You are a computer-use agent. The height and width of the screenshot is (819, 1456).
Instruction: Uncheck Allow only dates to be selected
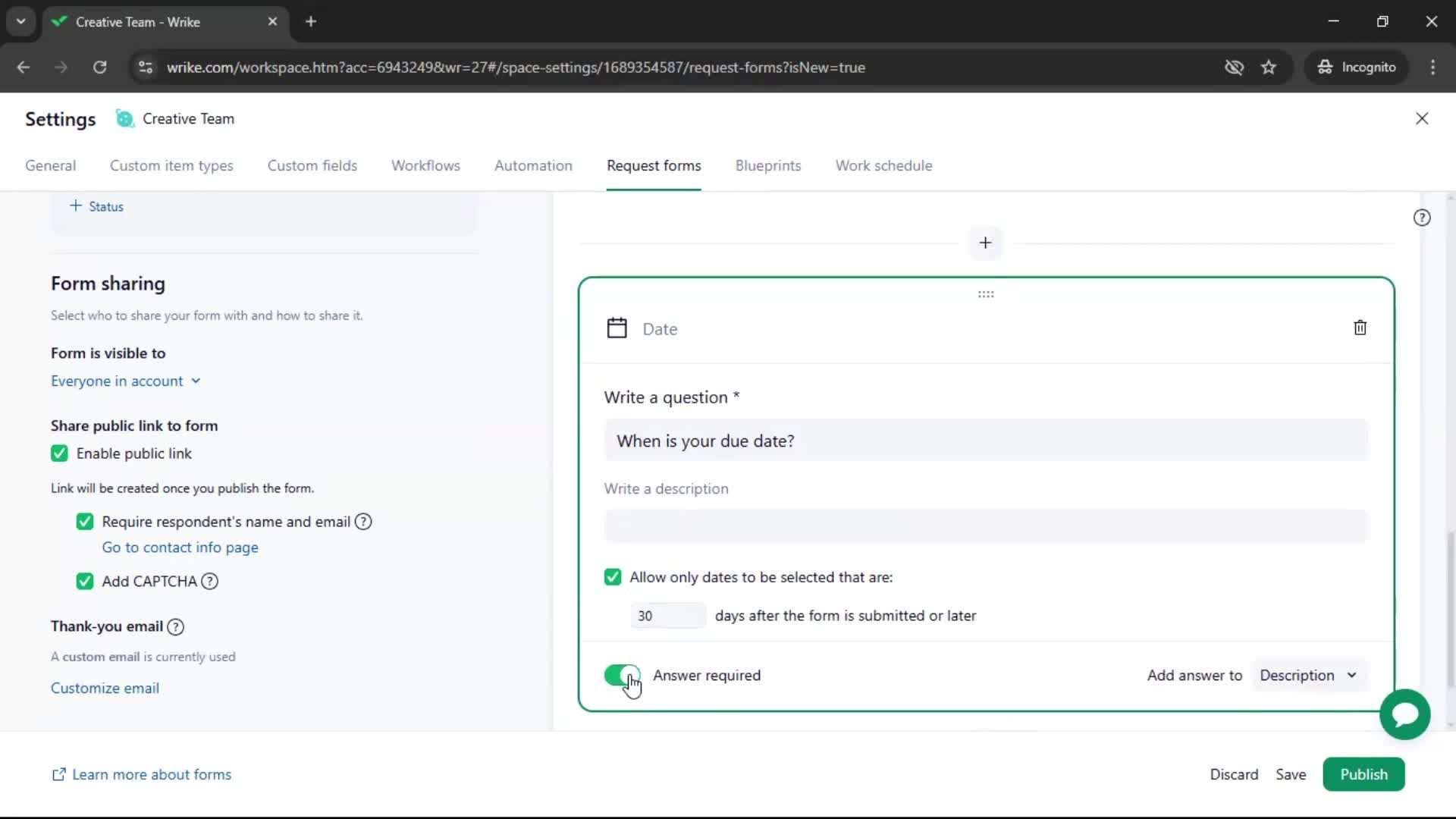click(x=613, y=577)
